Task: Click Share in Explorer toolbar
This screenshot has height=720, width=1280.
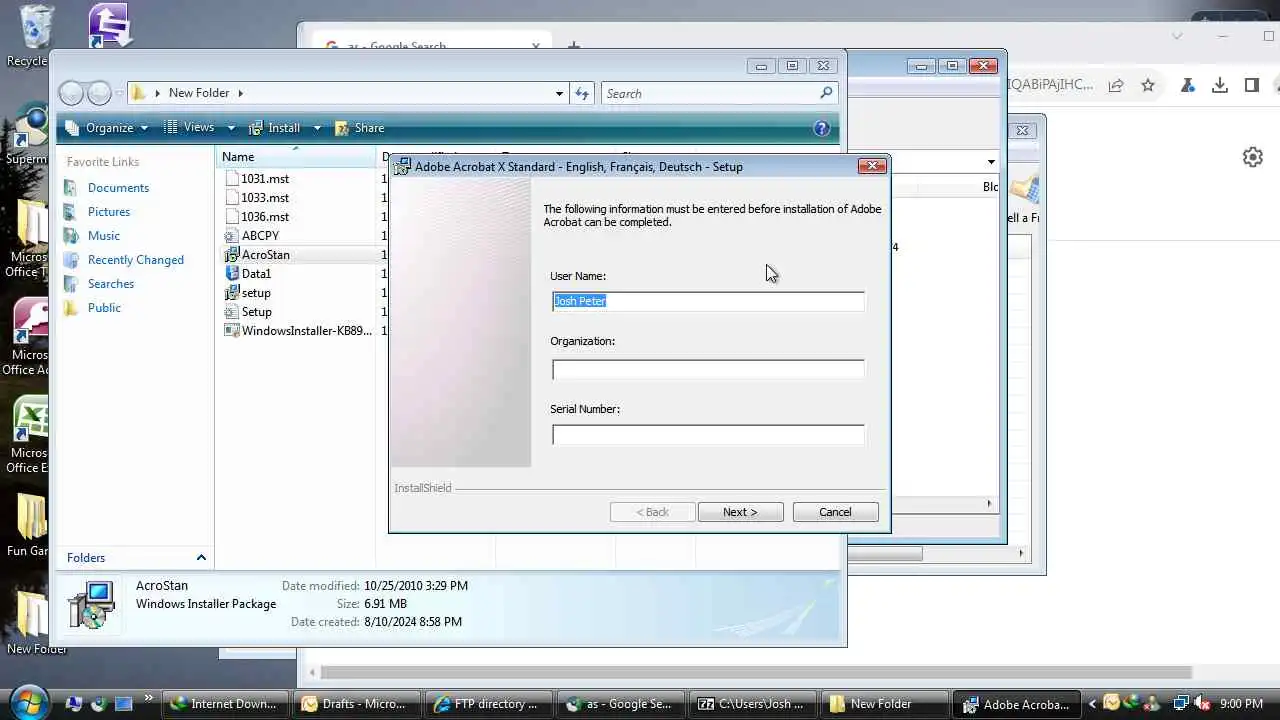Action: pos(360,128)
